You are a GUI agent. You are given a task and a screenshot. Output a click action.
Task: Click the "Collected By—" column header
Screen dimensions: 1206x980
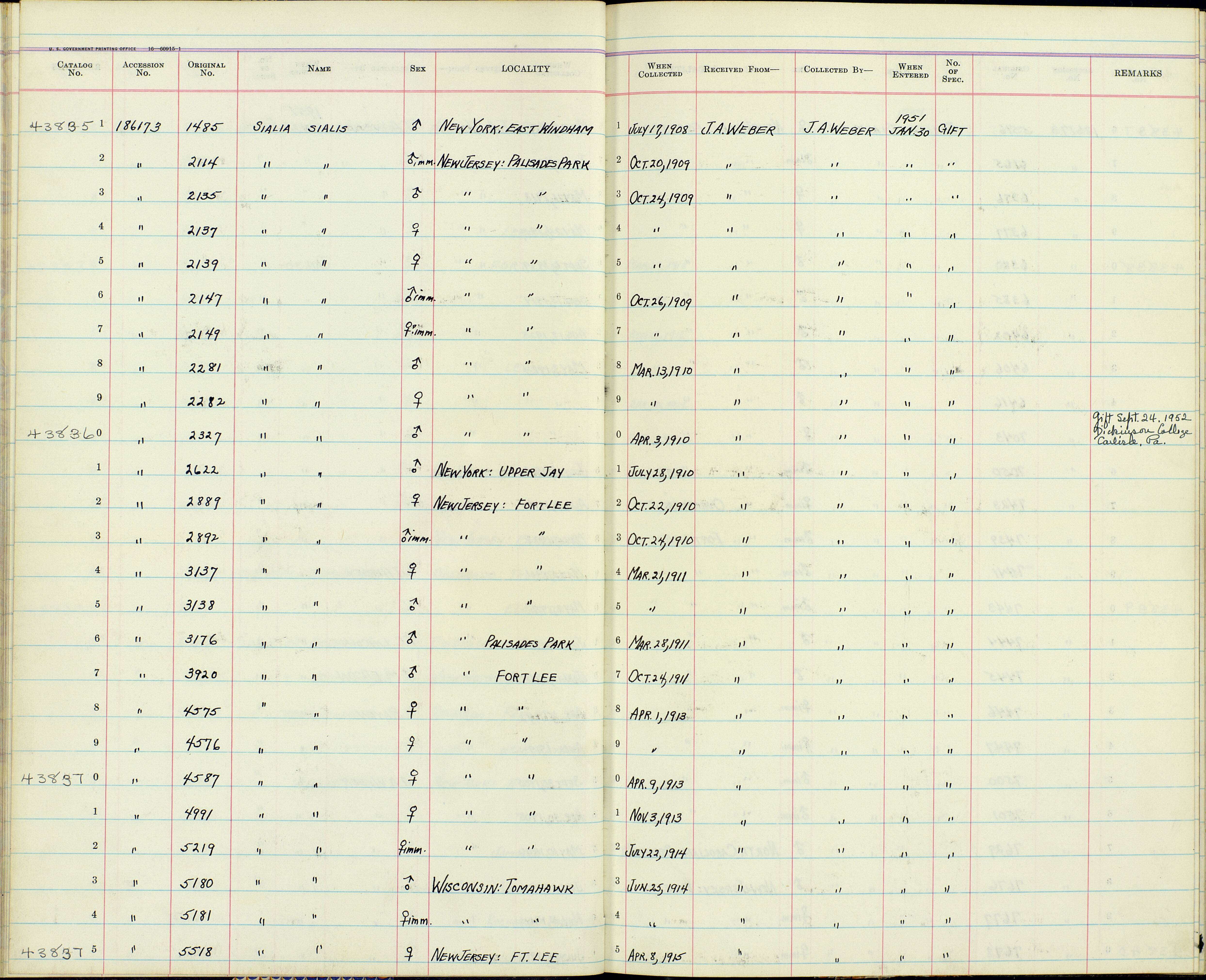[839, 70]
